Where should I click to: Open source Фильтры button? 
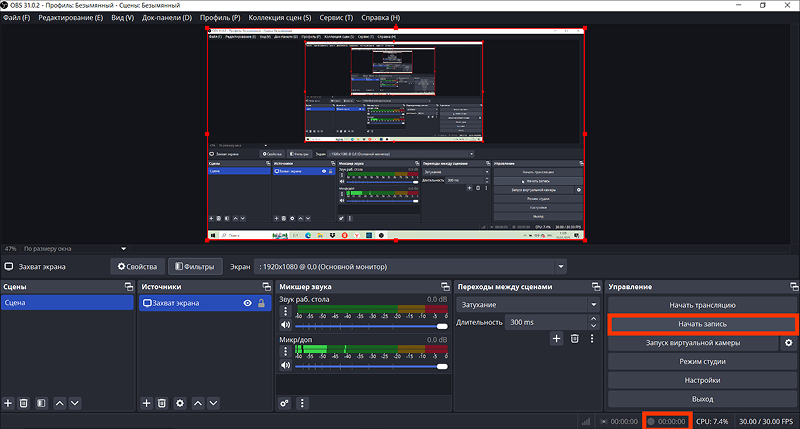pos(195,266)
